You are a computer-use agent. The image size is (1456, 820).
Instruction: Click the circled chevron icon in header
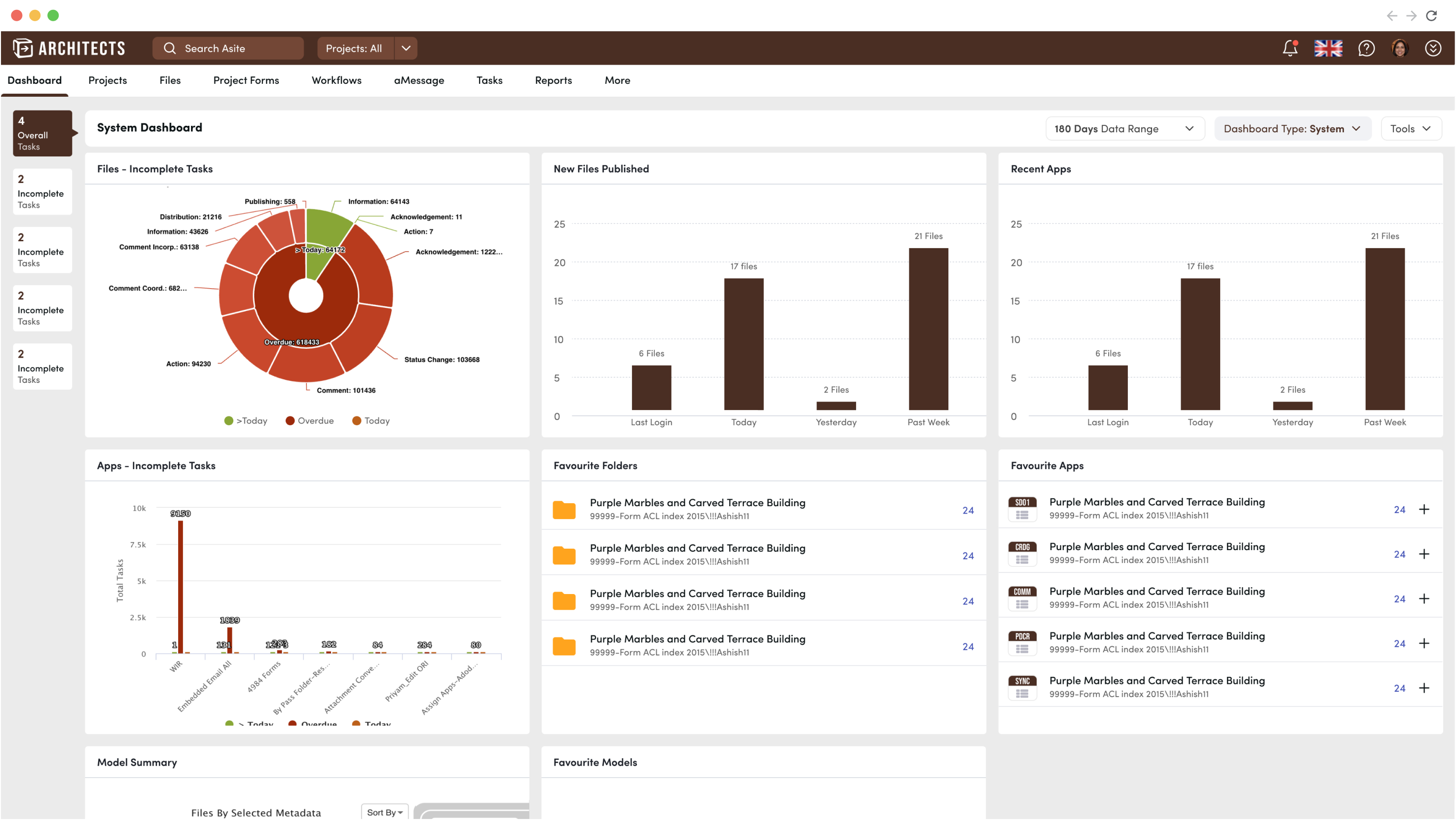(x=1433, y=48)
